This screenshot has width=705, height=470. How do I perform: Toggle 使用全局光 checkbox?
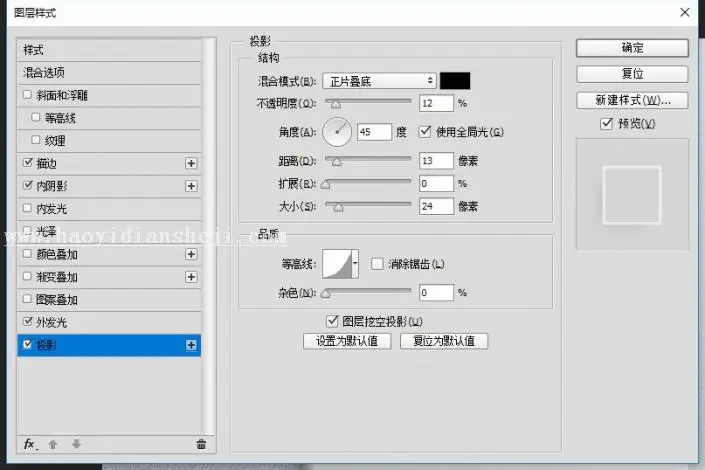425,131
